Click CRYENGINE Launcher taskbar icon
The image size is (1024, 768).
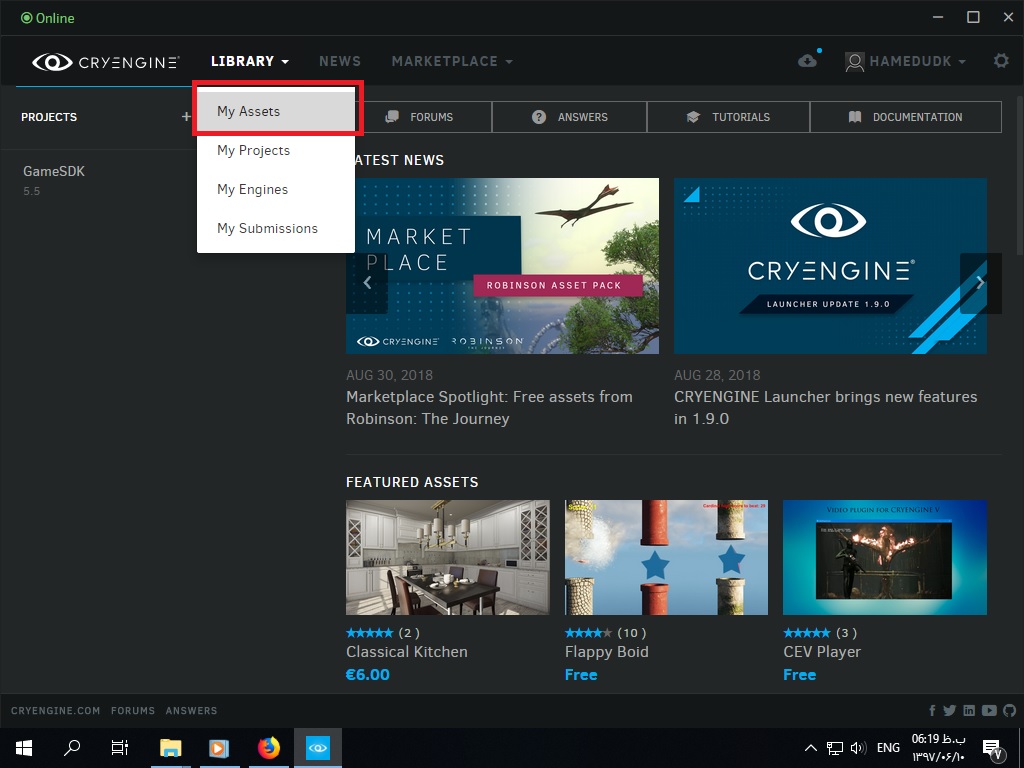pyautogui.click(x=318, y=748)
